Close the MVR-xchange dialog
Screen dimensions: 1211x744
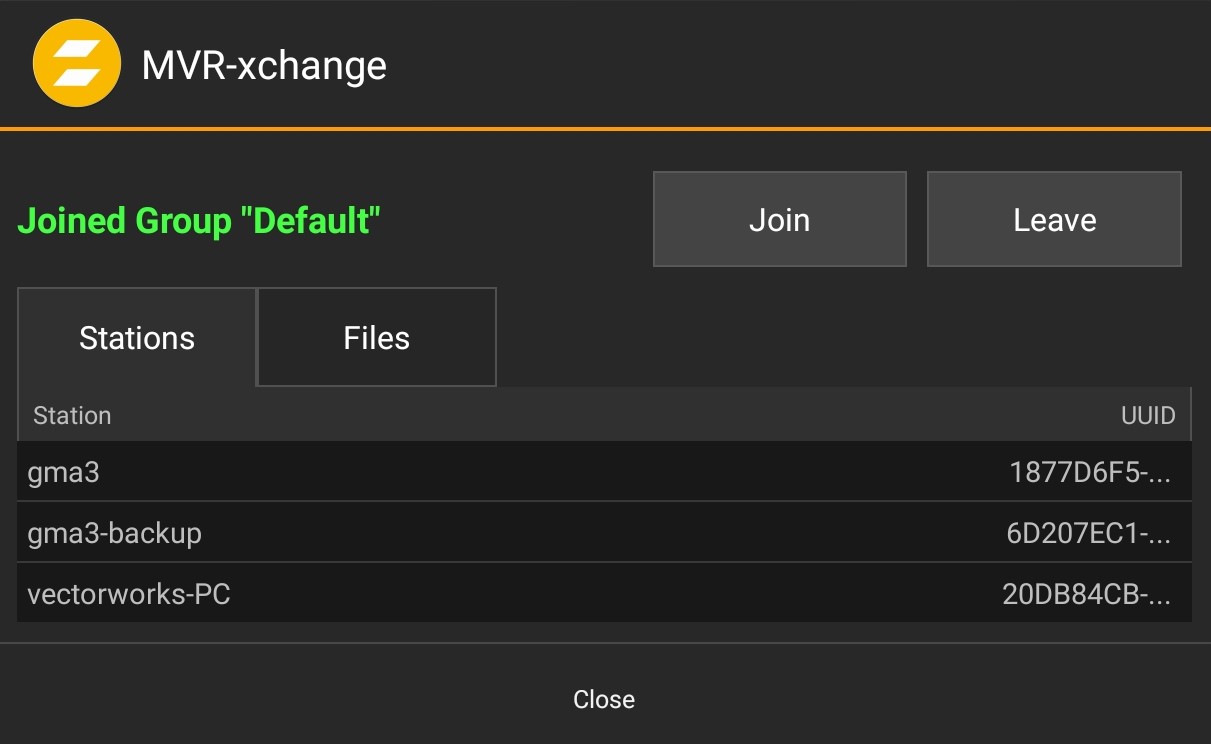[604, 699]
